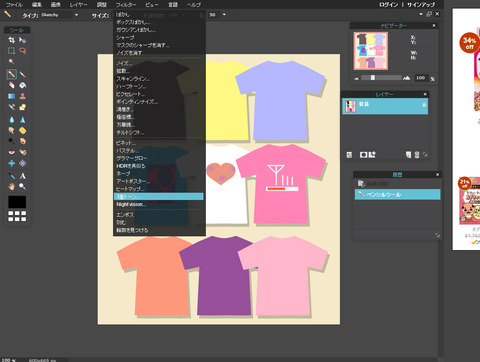
Task: Open the ファイル menu
Action: pos(14,5)
